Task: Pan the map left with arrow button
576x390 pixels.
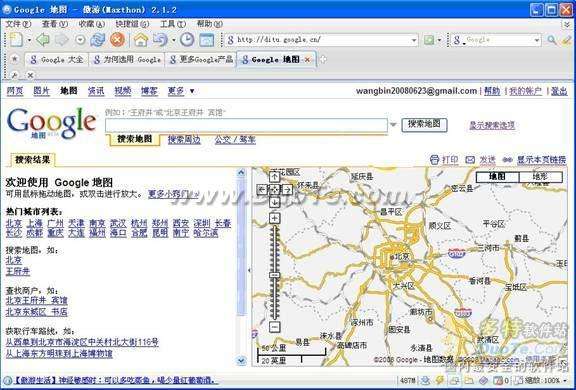Action: pyautogui.click(x=262, y=189)
